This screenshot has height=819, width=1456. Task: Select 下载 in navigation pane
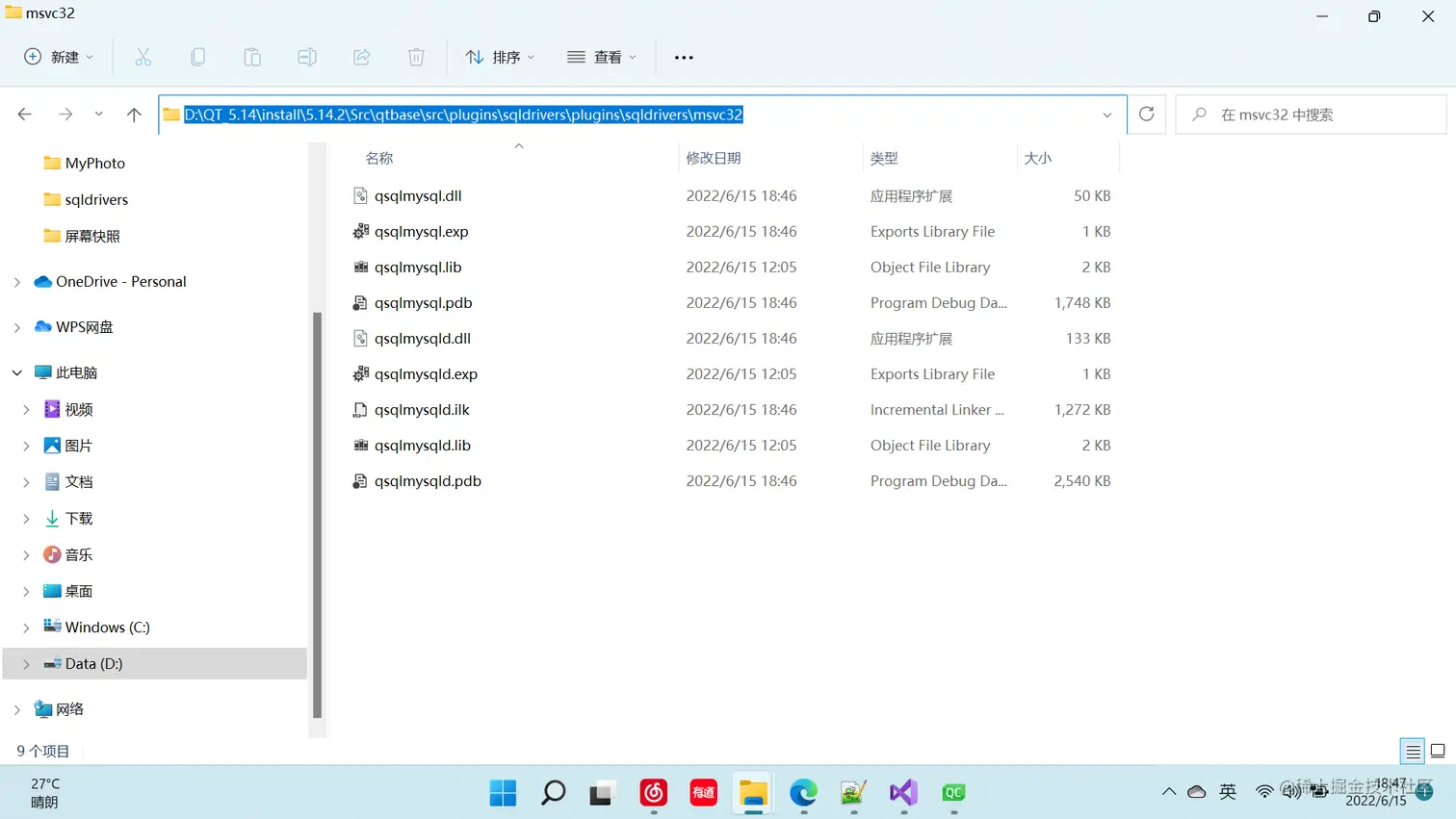coord(68,518)
